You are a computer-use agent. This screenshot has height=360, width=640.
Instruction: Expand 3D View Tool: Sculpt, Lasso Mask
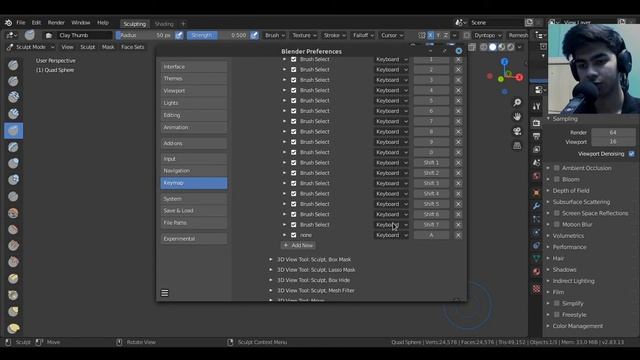pyautogui.click(x=271, y=270)
